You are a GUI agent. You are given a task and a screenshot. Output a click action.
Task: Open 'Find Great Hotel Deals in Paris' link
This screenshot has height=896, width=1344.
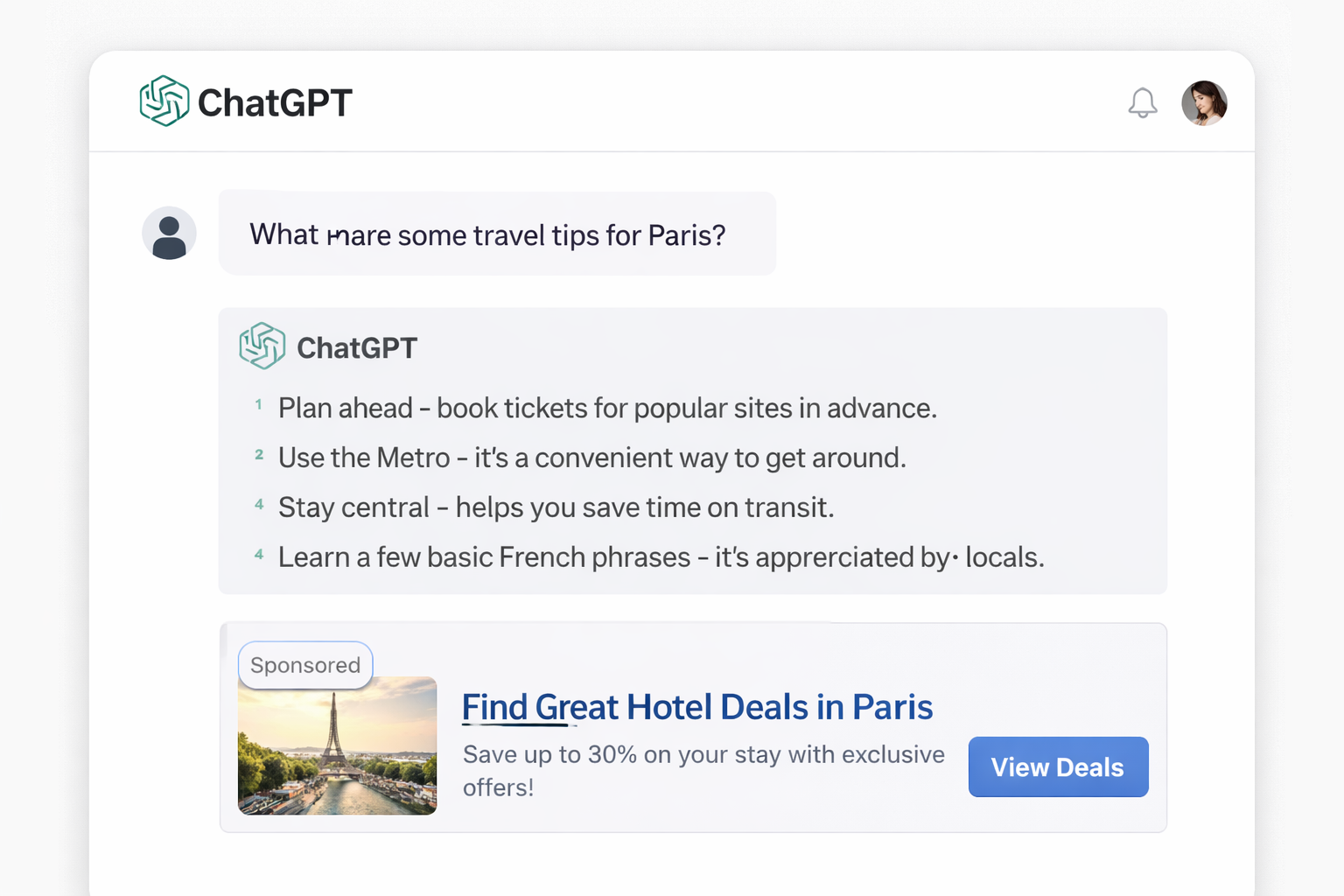click(697, 707)
